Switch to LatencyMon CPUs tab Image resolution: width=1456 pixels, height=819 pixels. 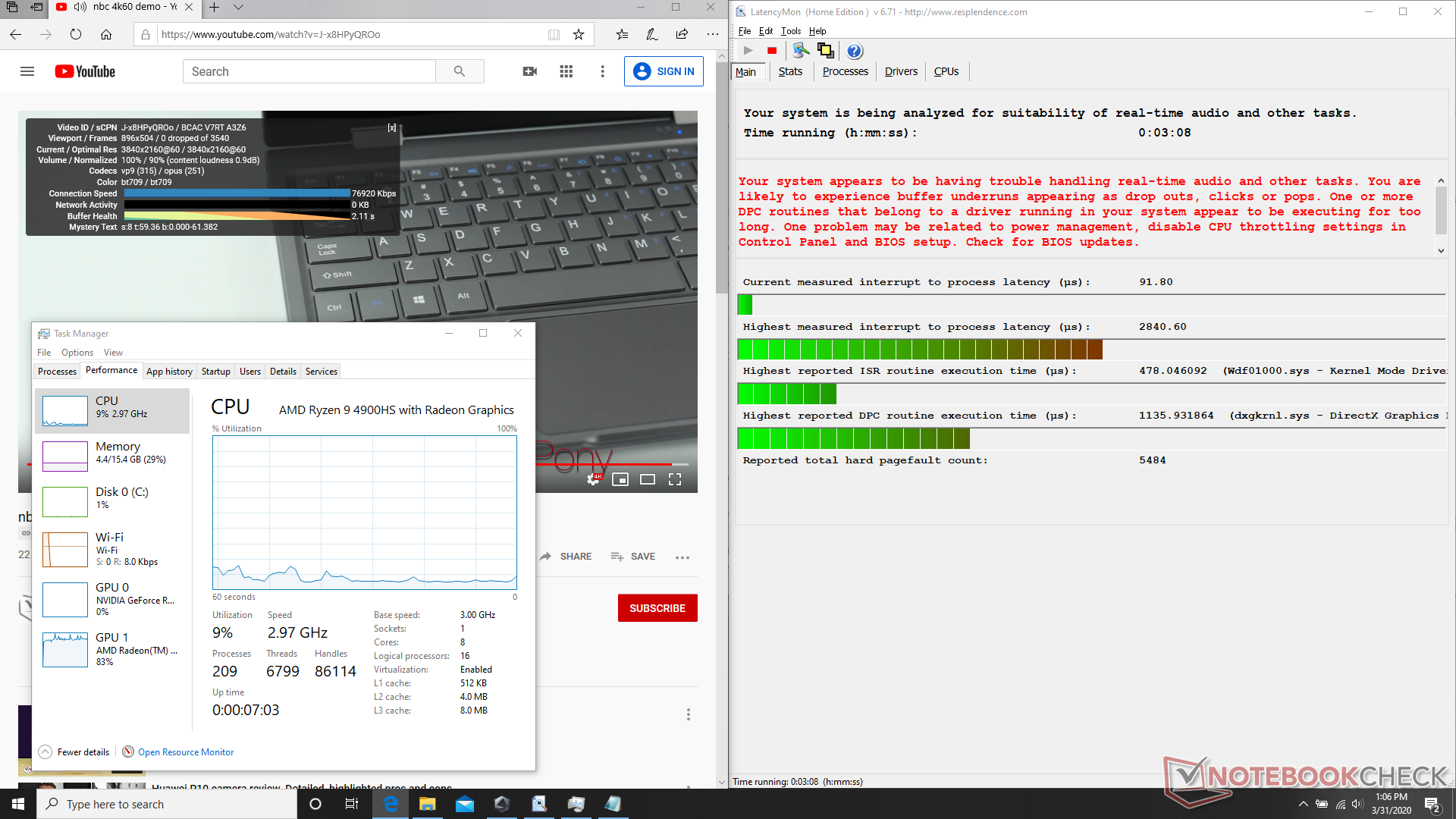click(x=946, y=71)
